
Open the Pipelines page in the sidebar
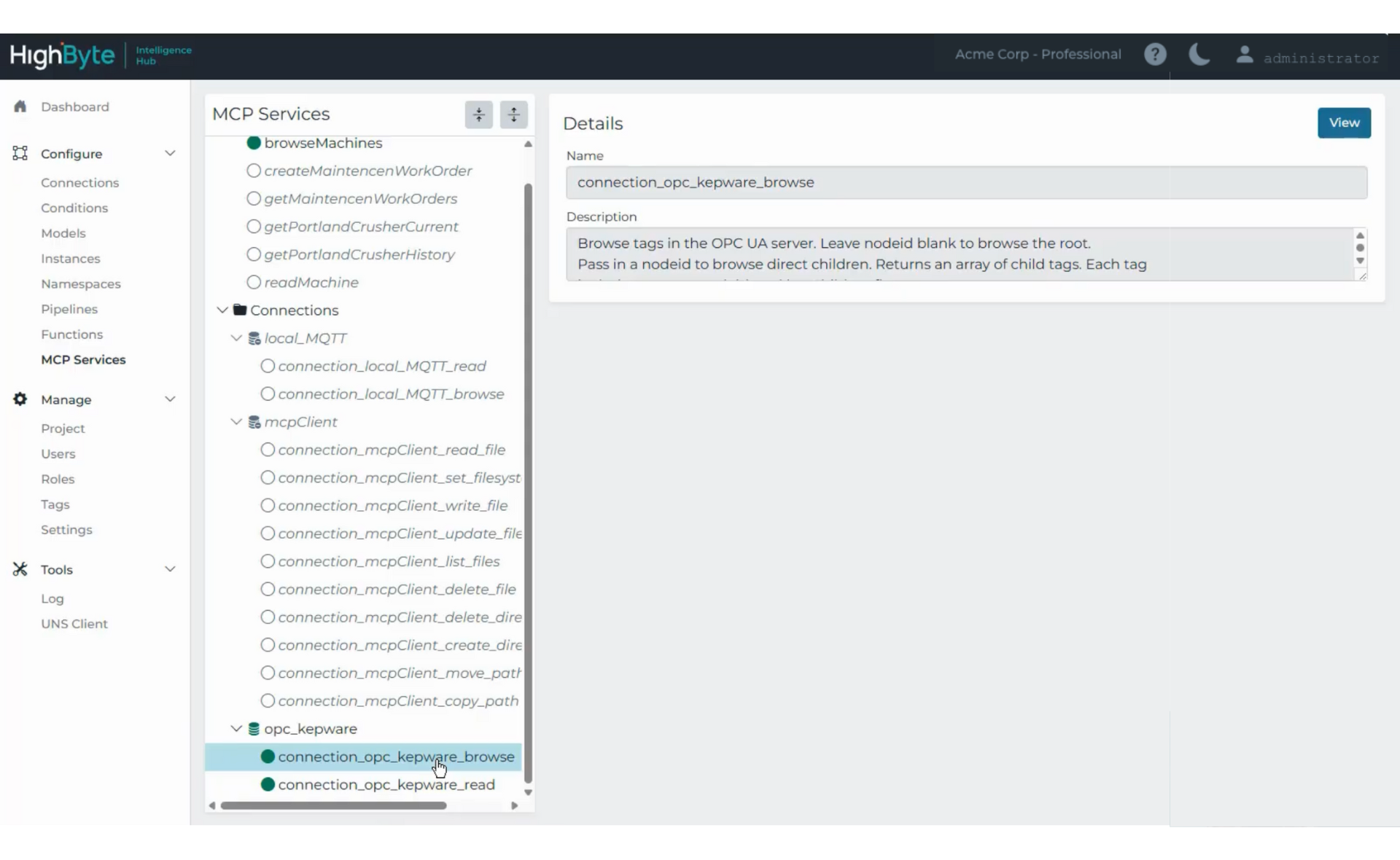click(69, 309)
